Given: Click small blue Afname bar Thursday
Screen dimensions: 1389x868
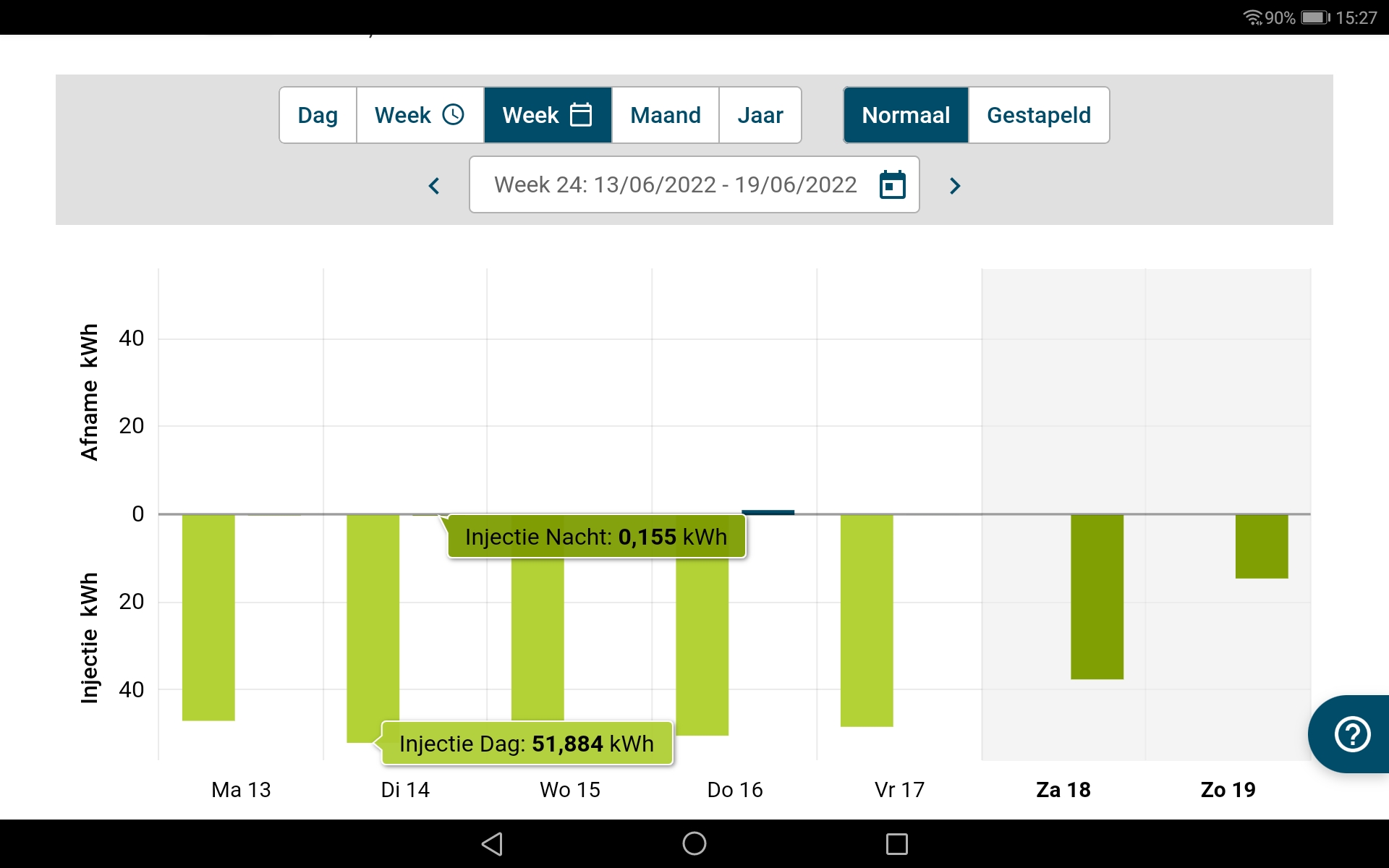Looking at the screenshot, I should click(x=768, y=512).
